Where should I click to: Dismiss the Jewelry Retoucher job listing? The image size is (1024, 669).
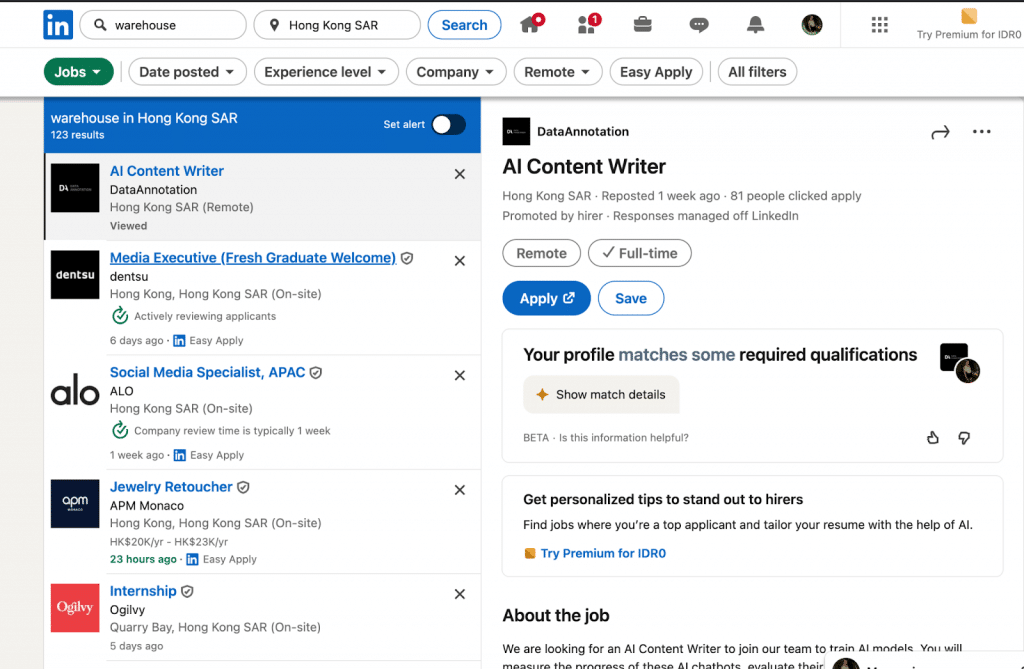[x=459, y=490]
